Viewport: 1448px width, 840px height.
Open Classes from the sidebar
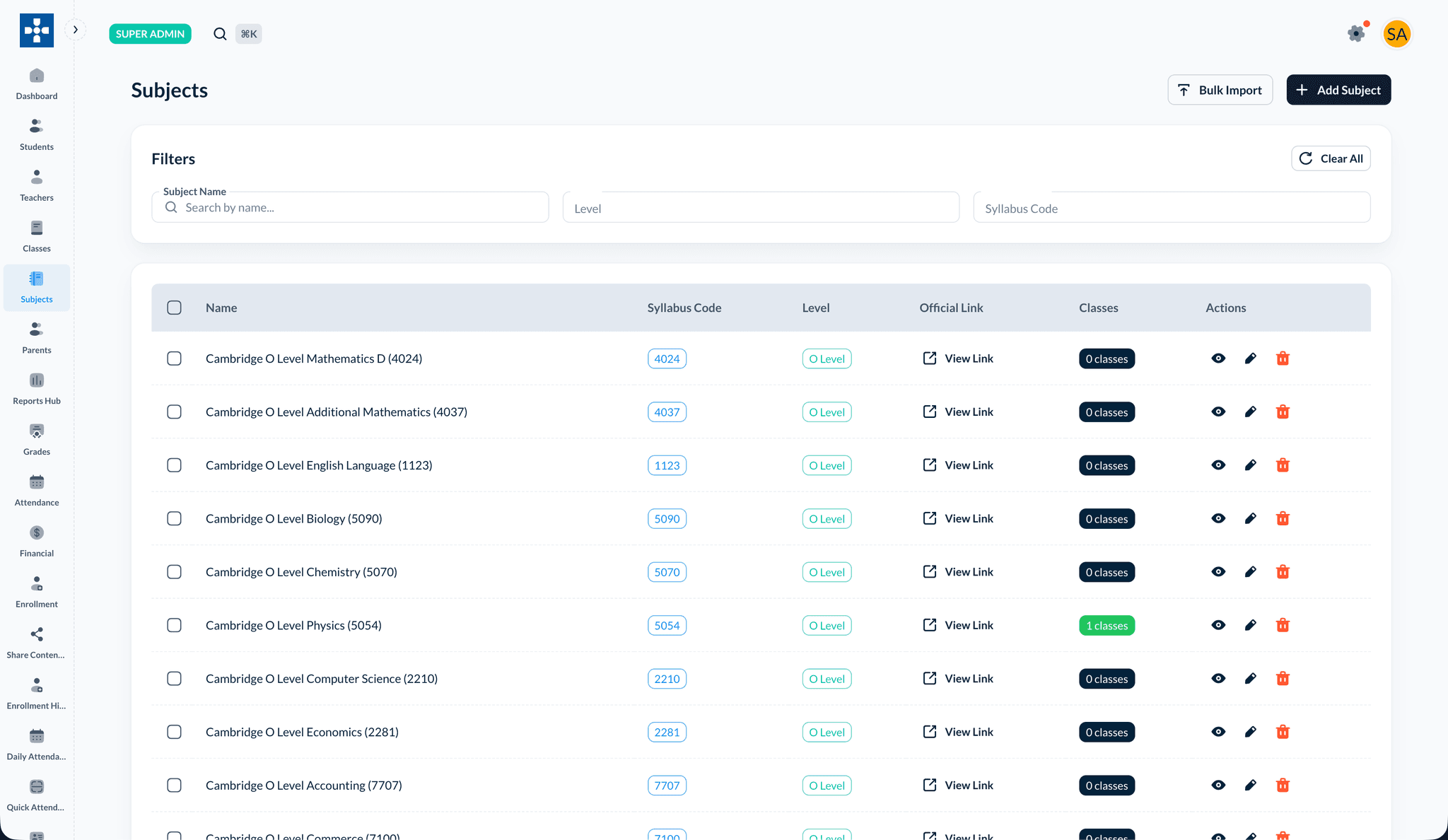point(37,237)
